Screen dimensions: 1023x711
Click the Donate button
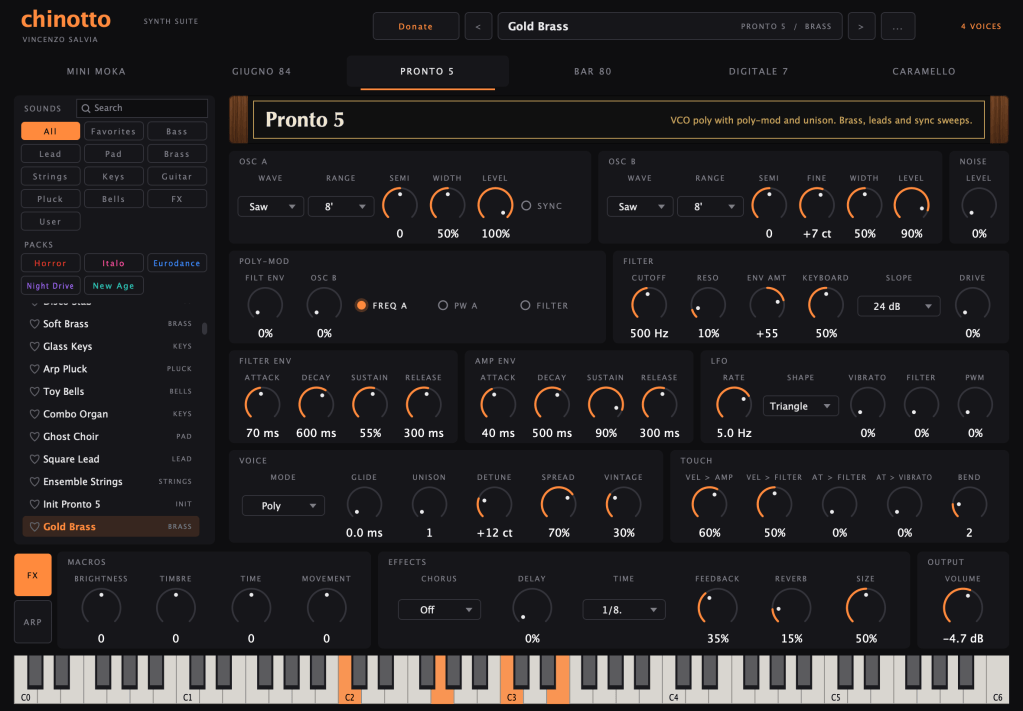tap(416, 27)
